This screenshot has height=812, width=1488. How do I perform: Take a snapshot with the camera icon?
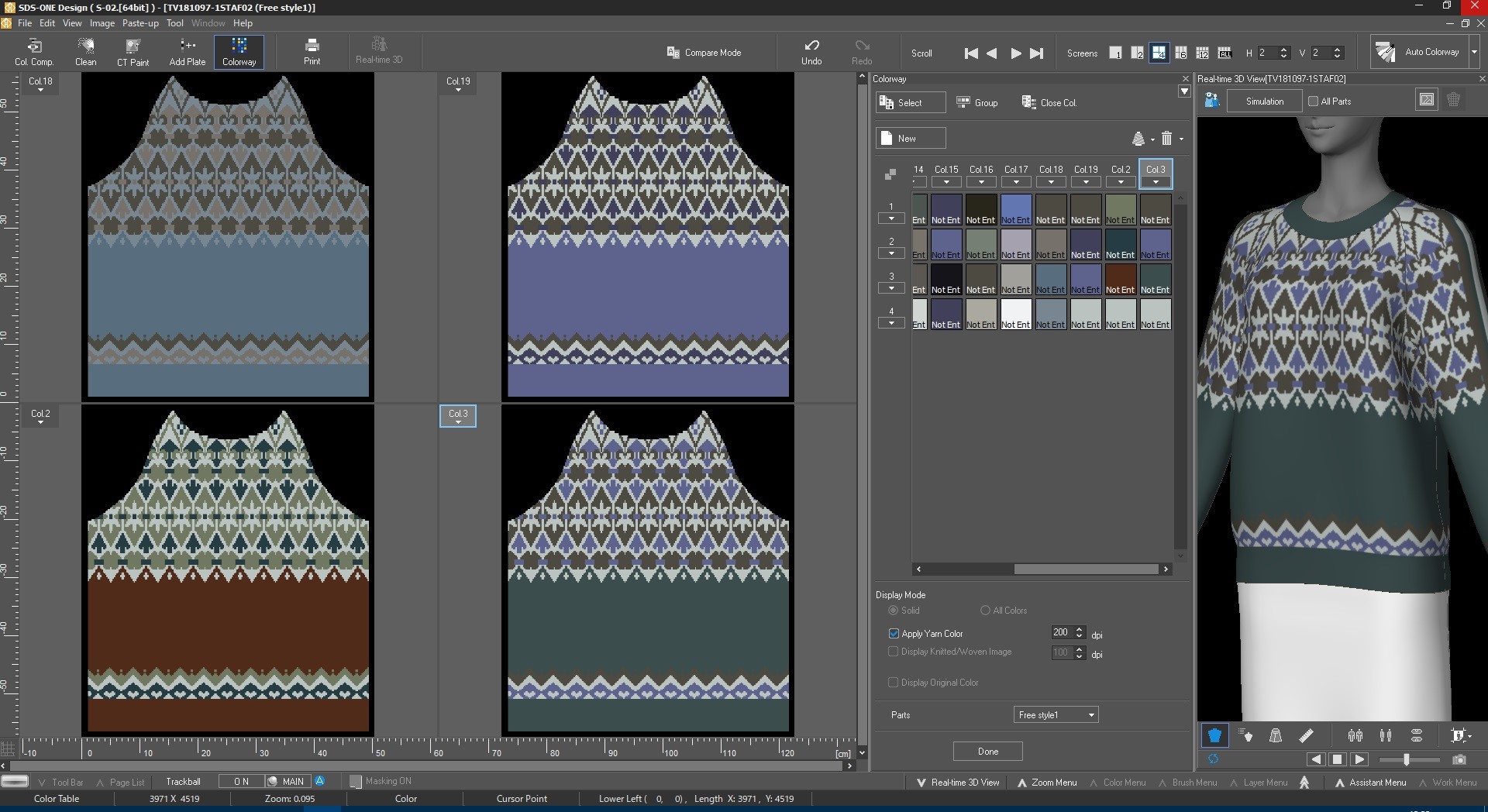[x=1460, y=760]
